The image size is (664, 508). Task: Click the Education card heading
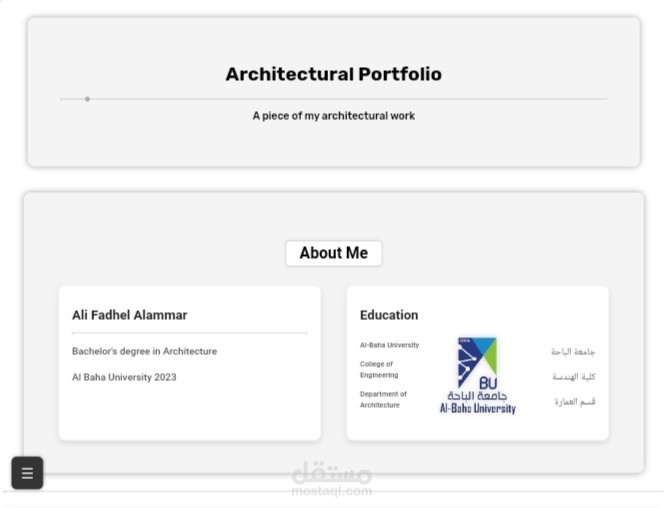pyautogui.click(x=389, y=315)
